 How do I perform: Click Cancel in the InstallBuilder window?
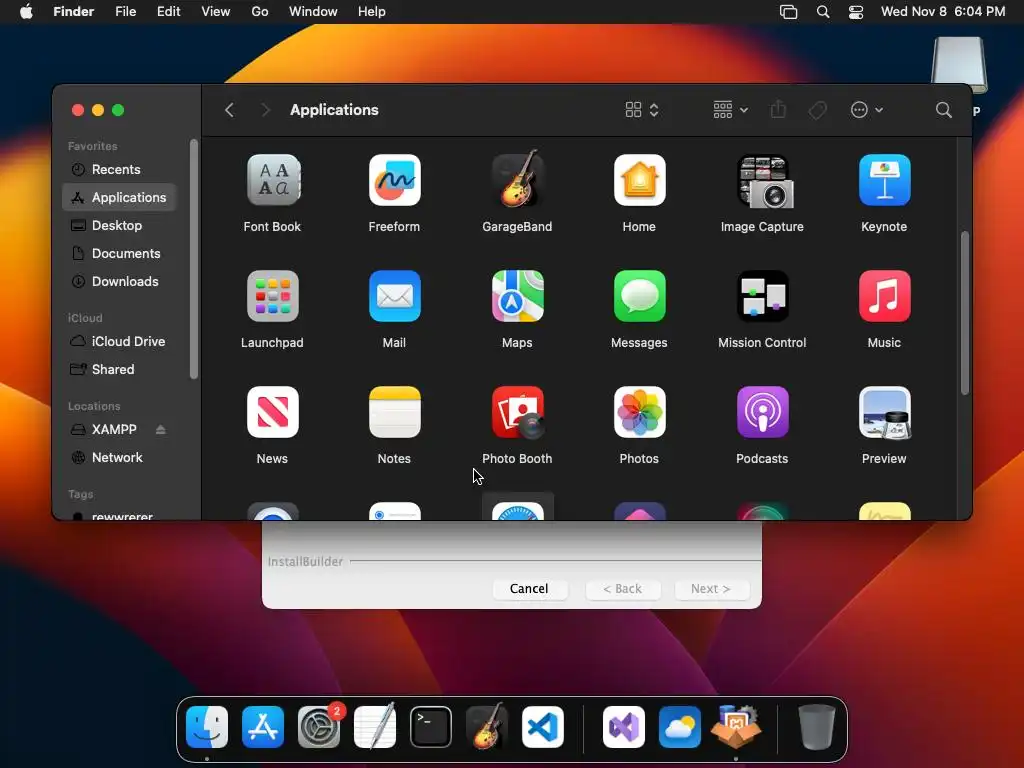coord(529,588)
